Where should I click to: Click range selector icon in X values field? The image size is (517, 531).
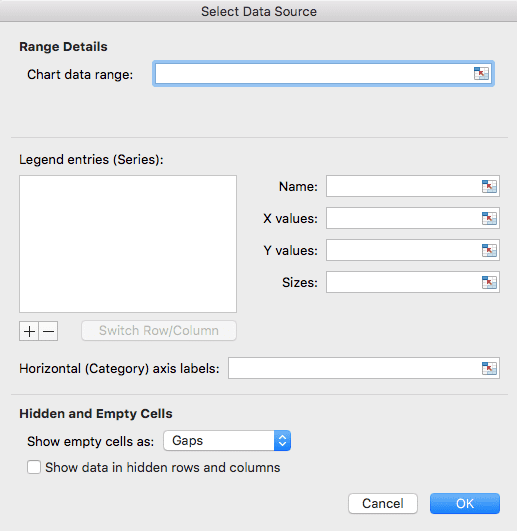[x=489, y=218]
